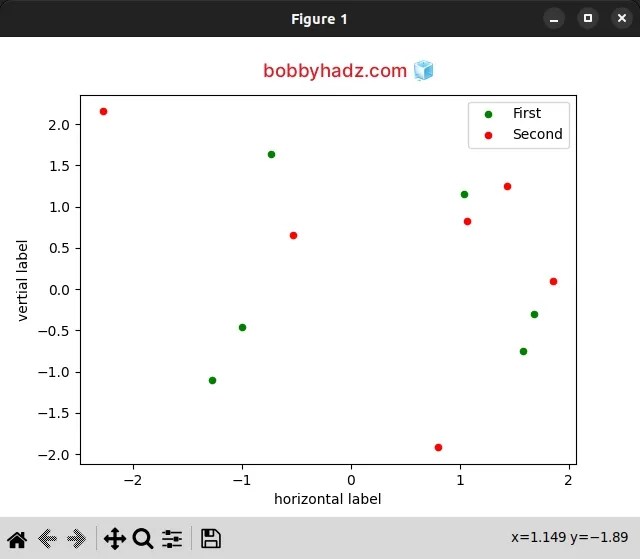Image resolution: width=640 pixels, height=559 pixels.
Task: Click the Second legend label
Action: pos(538,134)
